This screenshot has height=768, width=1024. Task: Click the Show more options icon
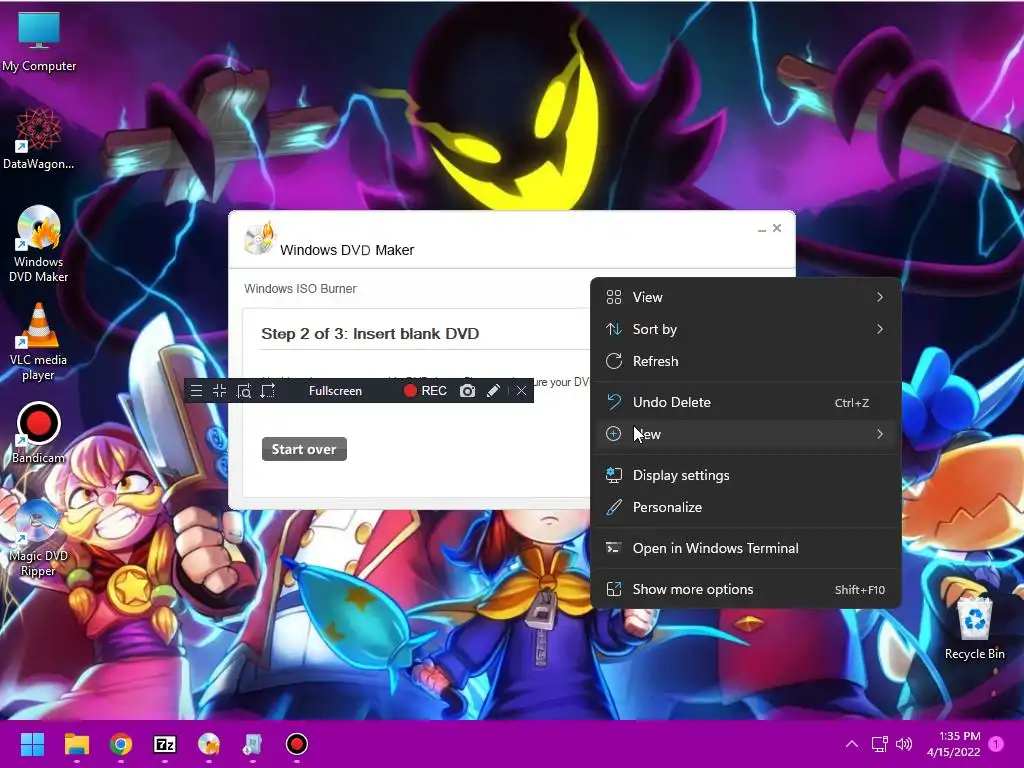(x=614, y=590)
